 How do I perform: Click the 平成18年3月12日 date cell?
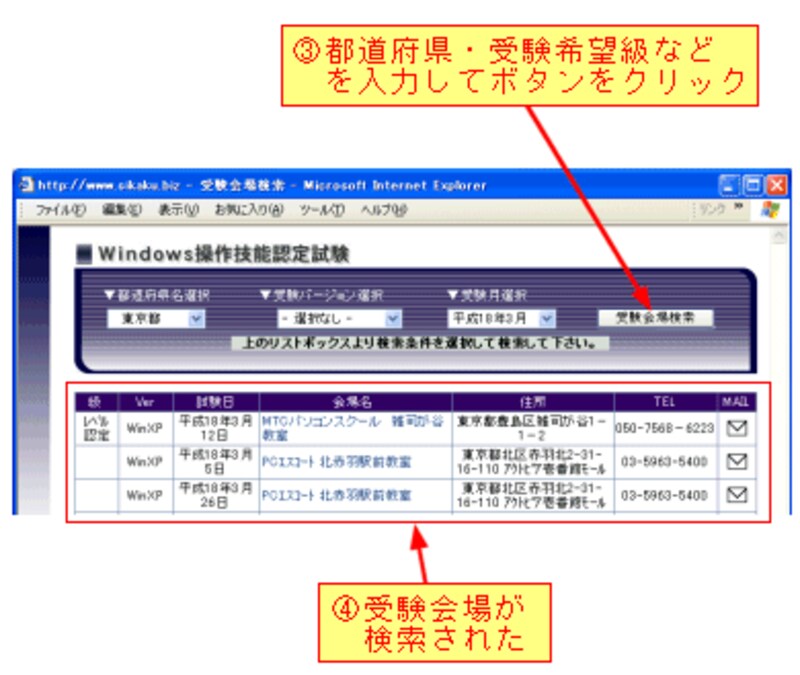coord(215,428)
